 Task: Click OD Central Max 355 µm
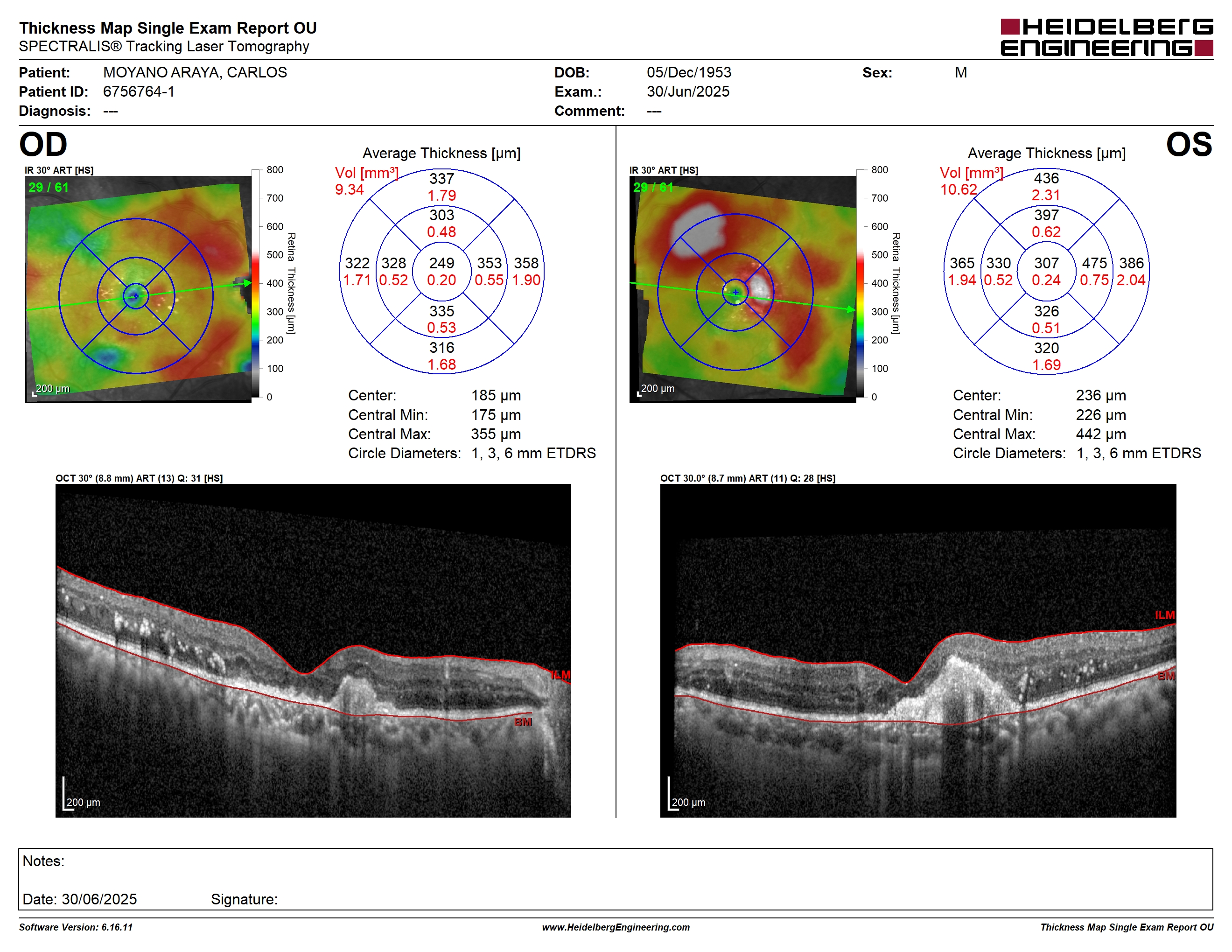(496, 434)
